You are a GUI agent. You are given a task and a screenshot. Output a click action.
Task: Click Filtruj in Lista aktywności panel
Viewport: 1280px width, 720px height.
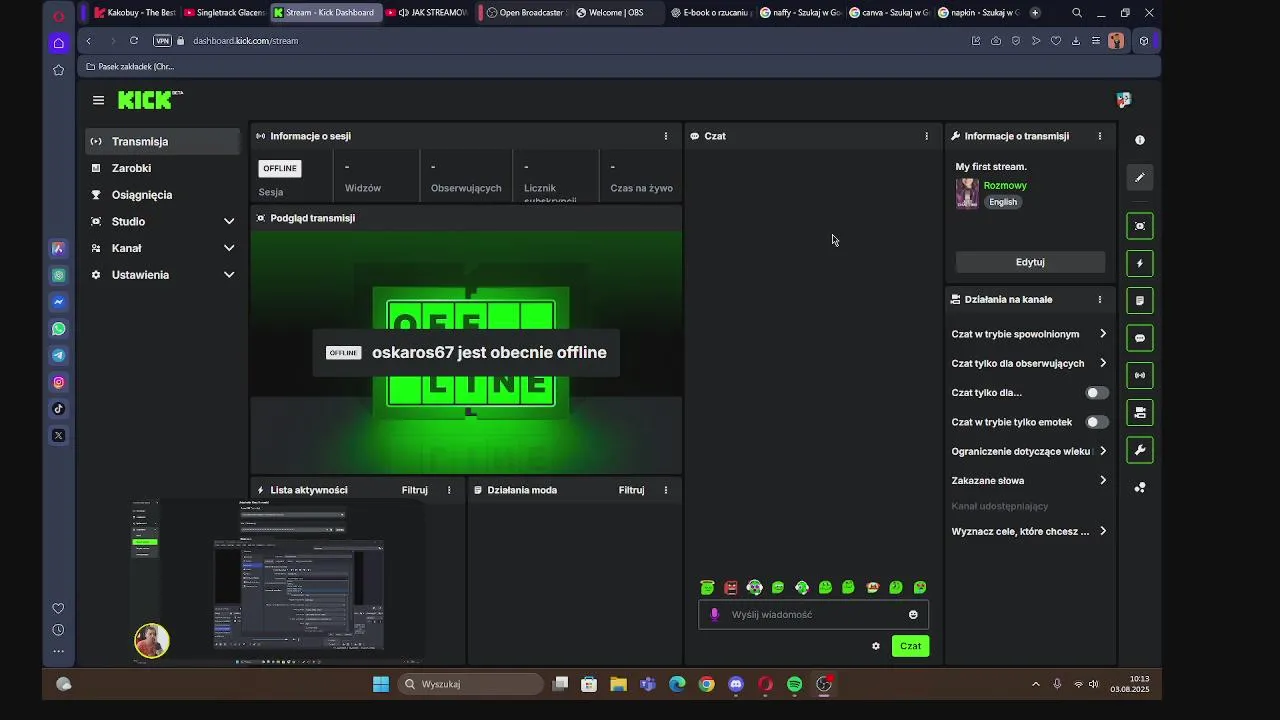[x=414, y=490]
